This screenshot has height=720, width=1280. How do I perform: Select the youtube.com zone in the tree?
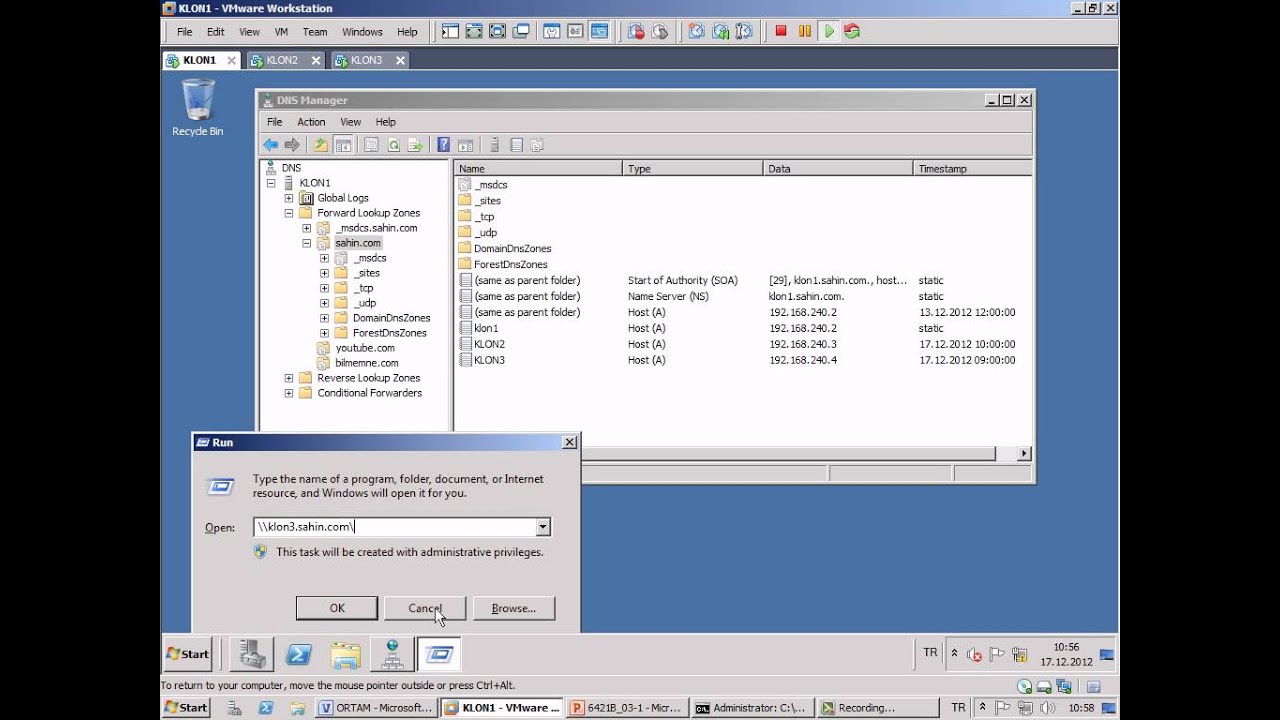(364, 348)
